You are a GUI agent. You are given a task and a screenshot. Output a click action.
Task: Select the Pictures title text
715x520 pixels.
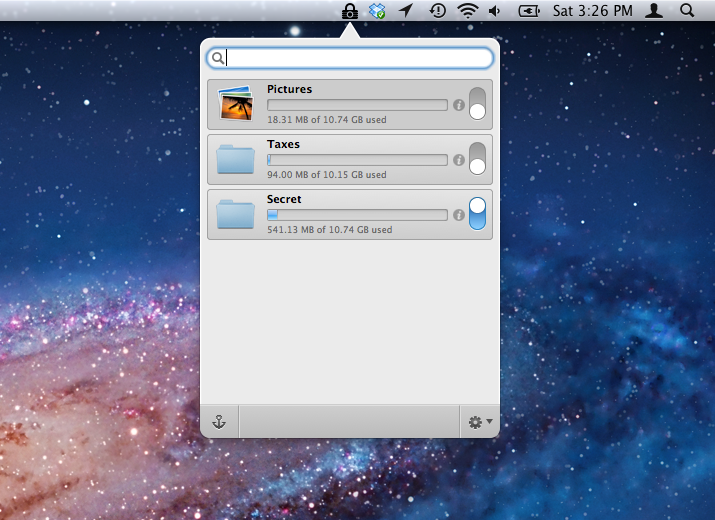pos(290,89)
